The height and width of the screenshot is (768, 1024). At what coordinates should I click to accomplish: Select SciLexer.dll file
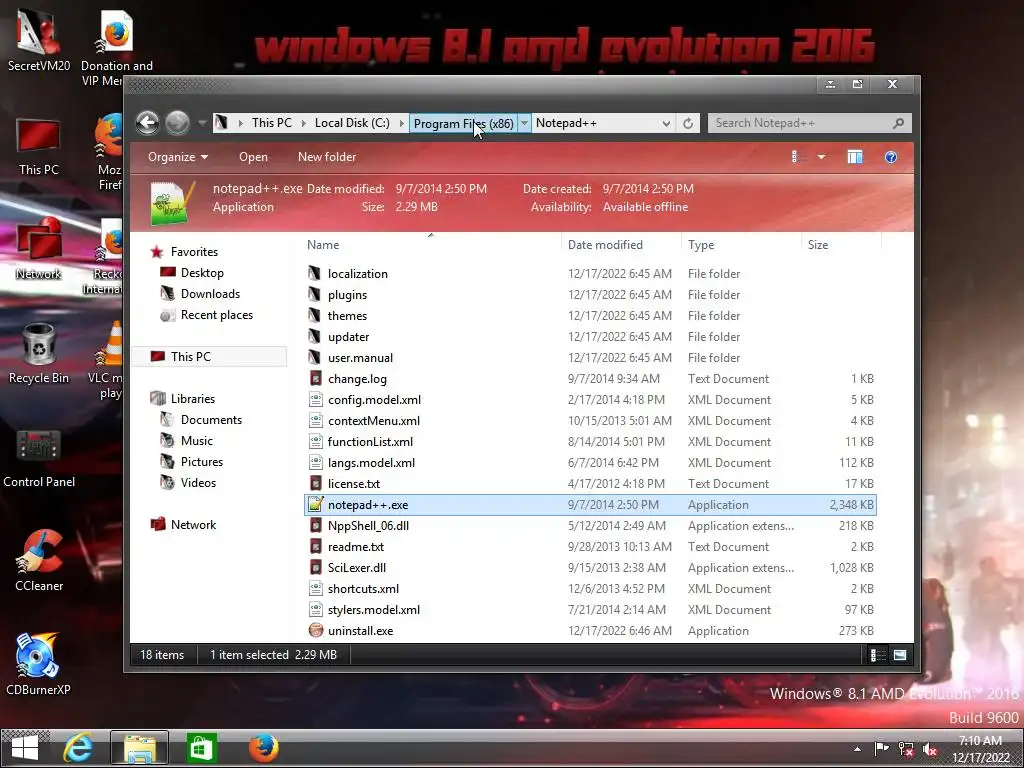tap(357, 568)
